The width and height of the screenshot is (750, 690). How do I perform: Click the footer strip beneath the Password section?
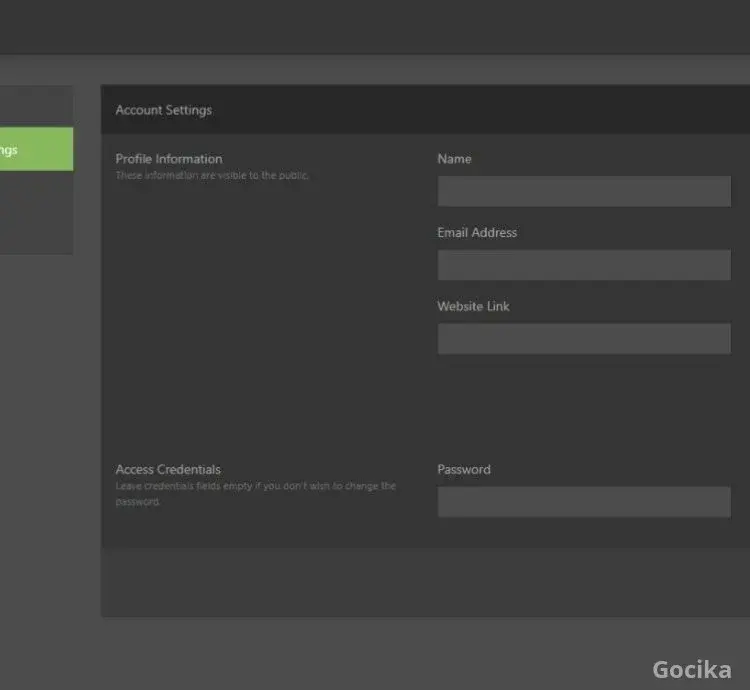[x=425, y=582]
